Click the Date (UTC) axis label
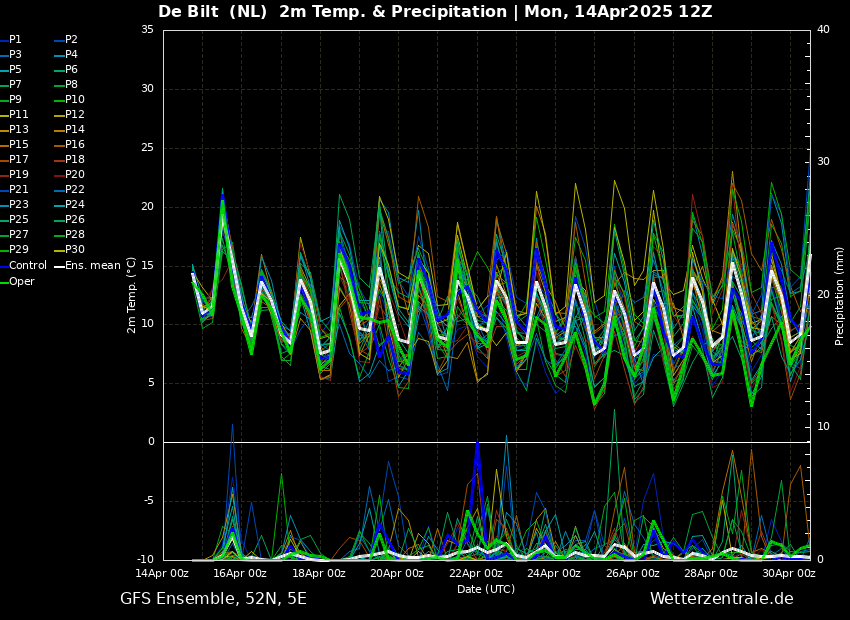This screenshot has width=850, height=620. [x=486, y=589]
